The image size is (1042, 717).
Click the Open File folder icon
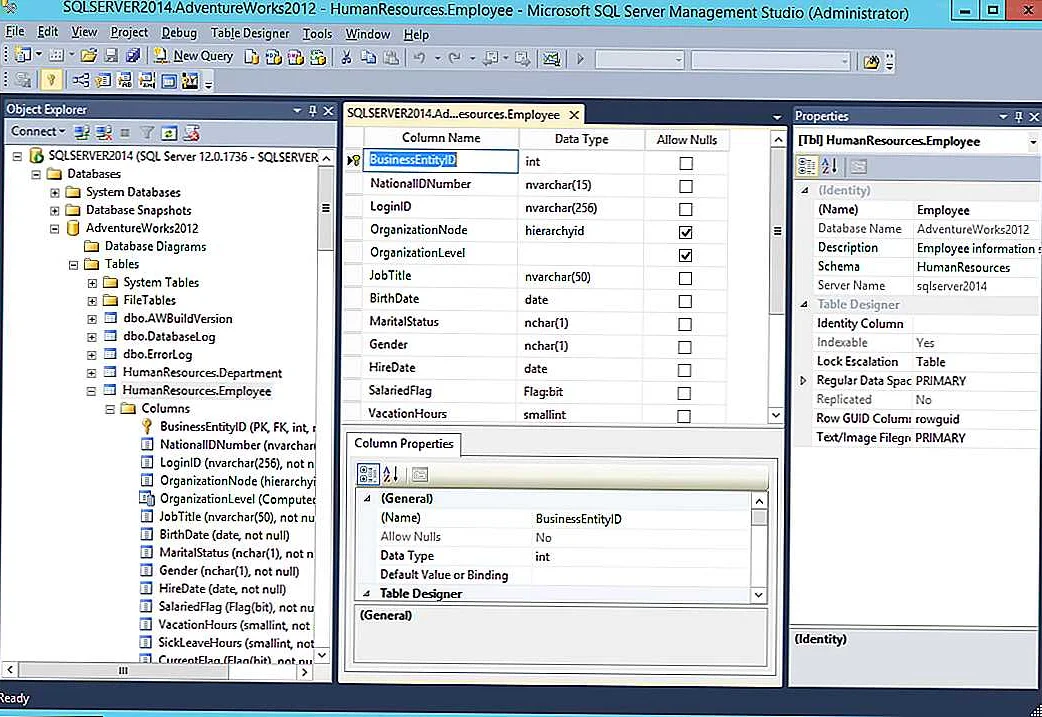point(89,57)
